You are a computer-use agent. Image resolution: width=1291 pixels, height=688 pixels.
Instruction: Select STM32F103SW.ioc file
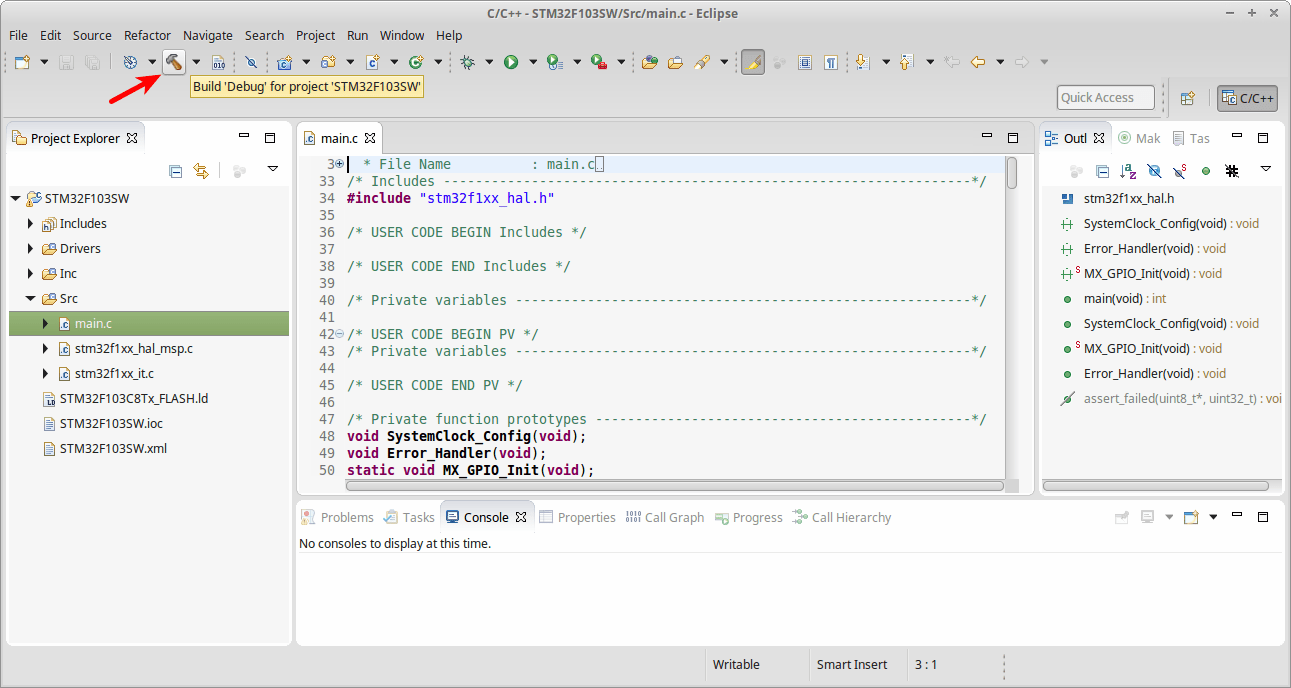pyautogui.click(x=111, y=424)
